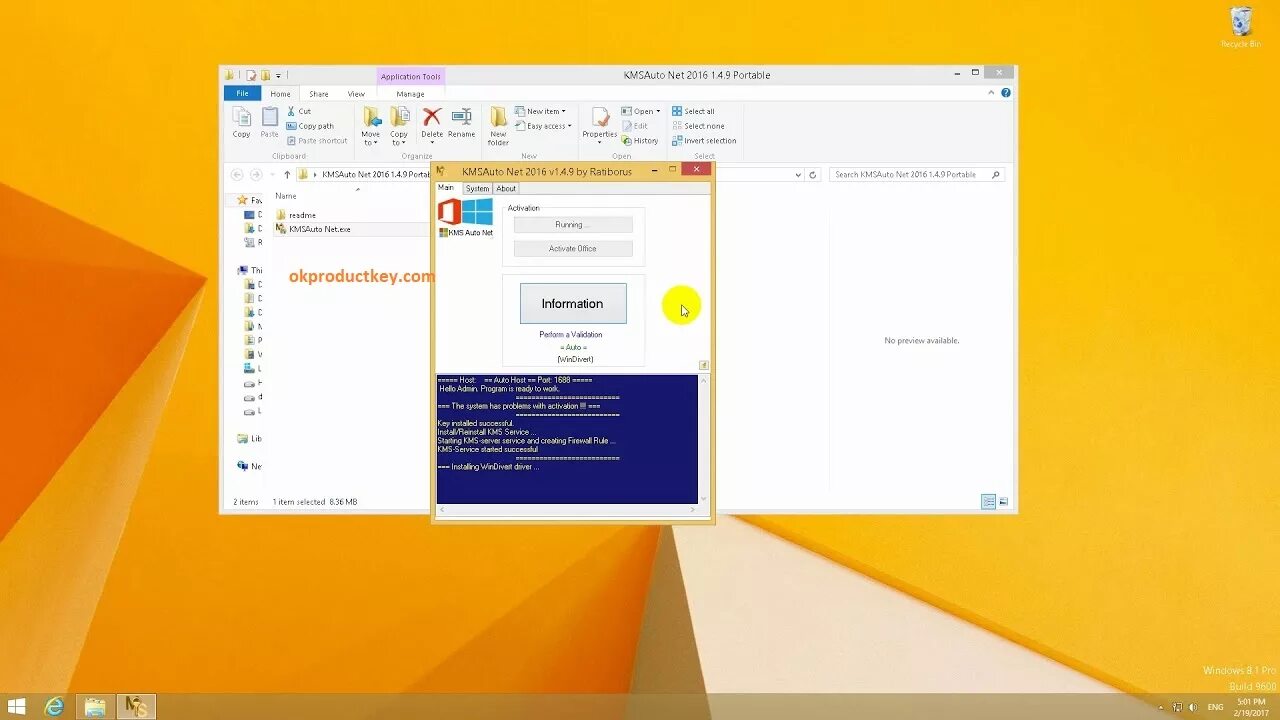Screen dimensions: 1280x720
Task: Click the Explorer Forward navigation arrow
Action: tap(256, 174)
